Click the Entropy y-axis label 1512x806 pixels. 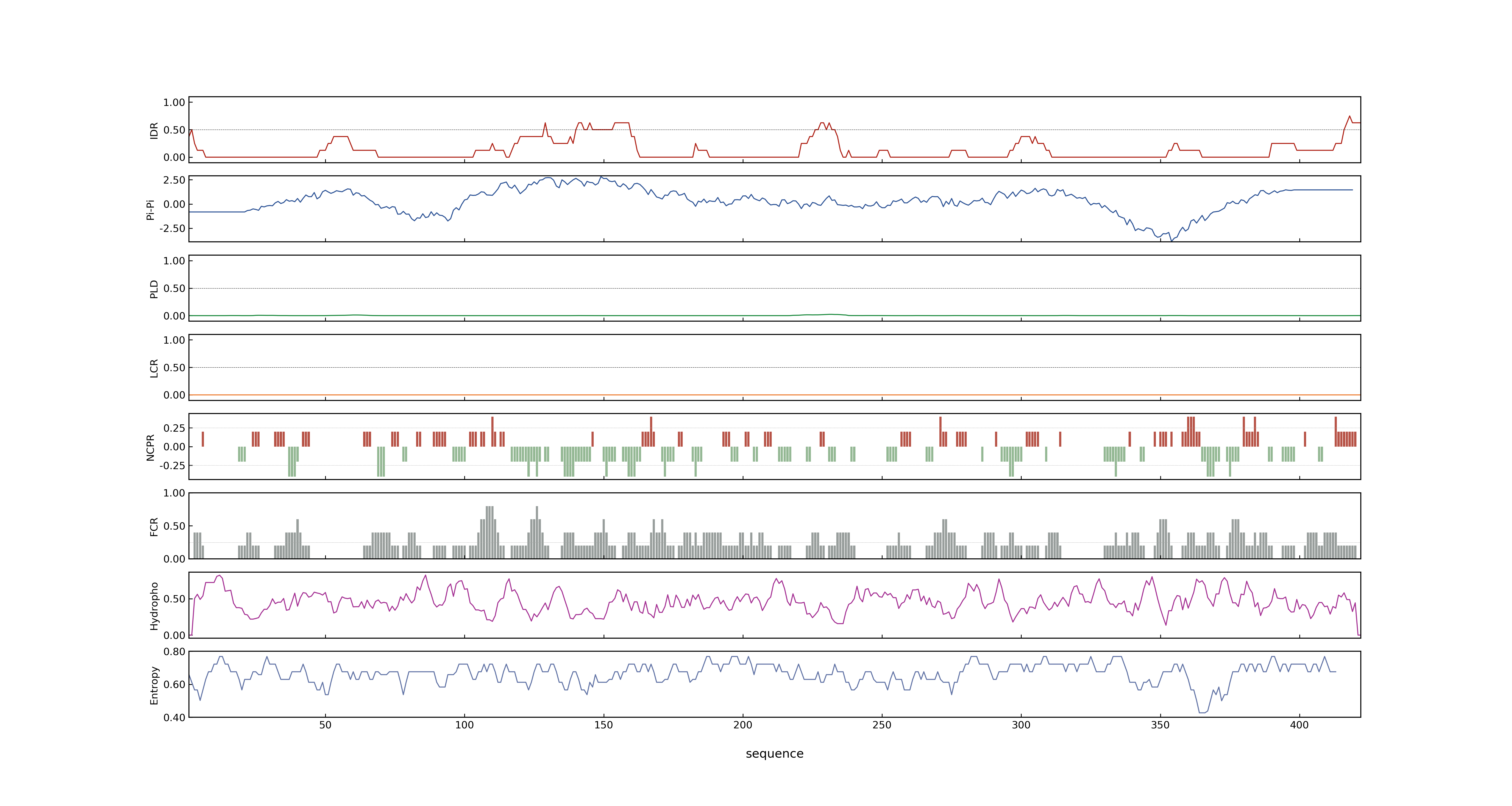pos(154,685)
